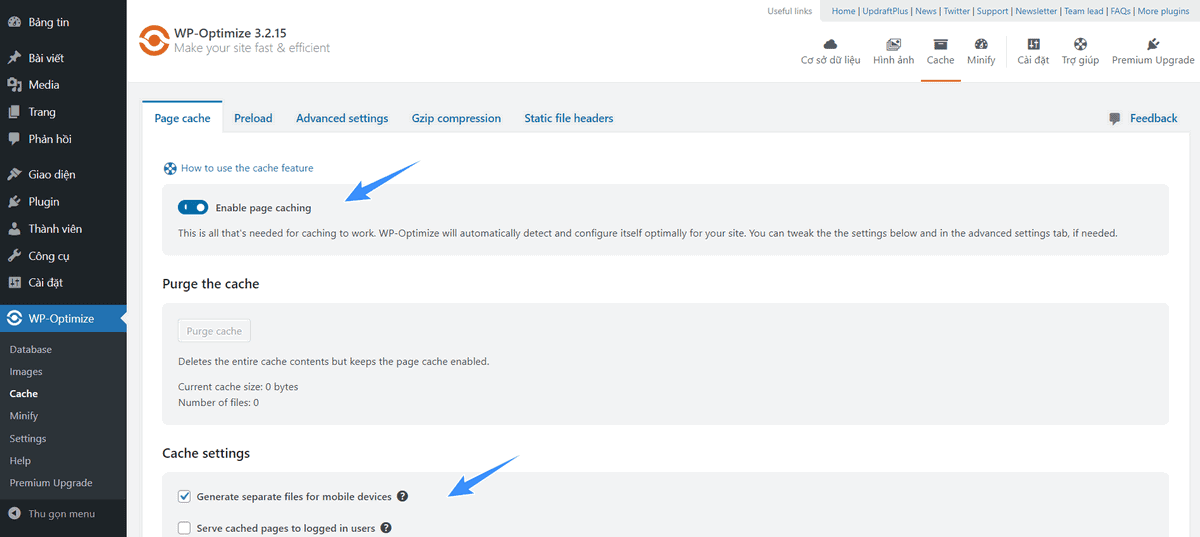
Task: Click the 'Cache settings' heading
Action: [x=206, y=453]
